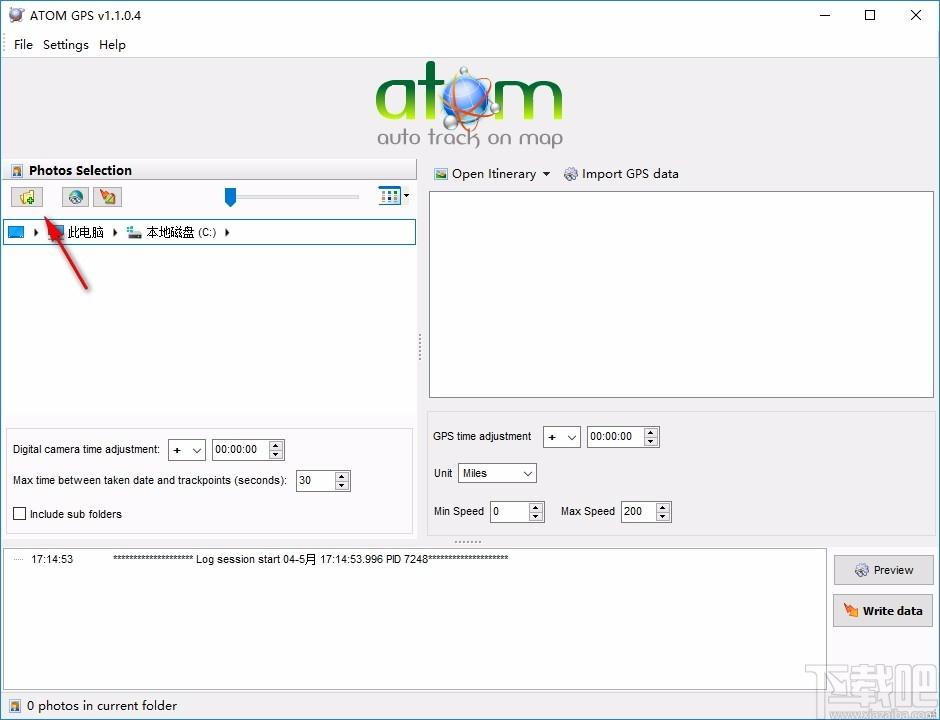Enable Include sub folders checkbox
This screenshot has width=940, height=720.
(20, 514)
